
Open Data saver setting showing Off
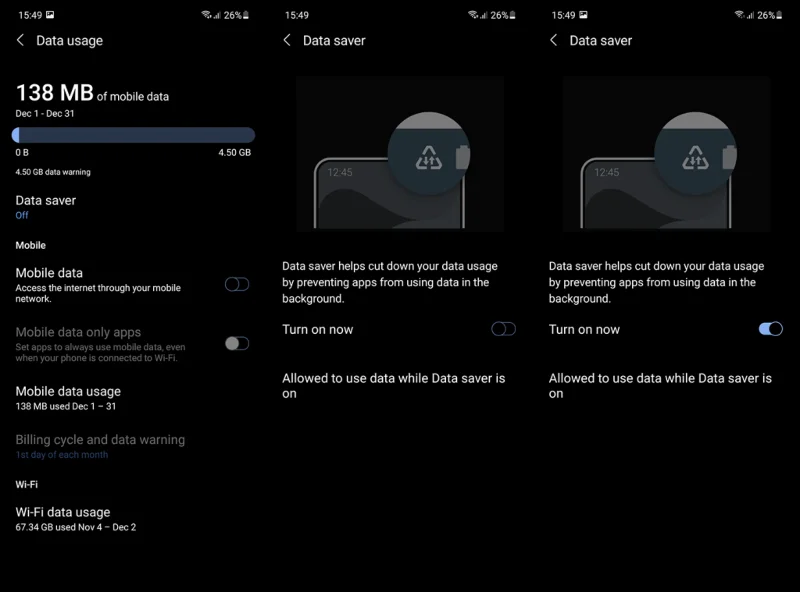tap(133, 207)
